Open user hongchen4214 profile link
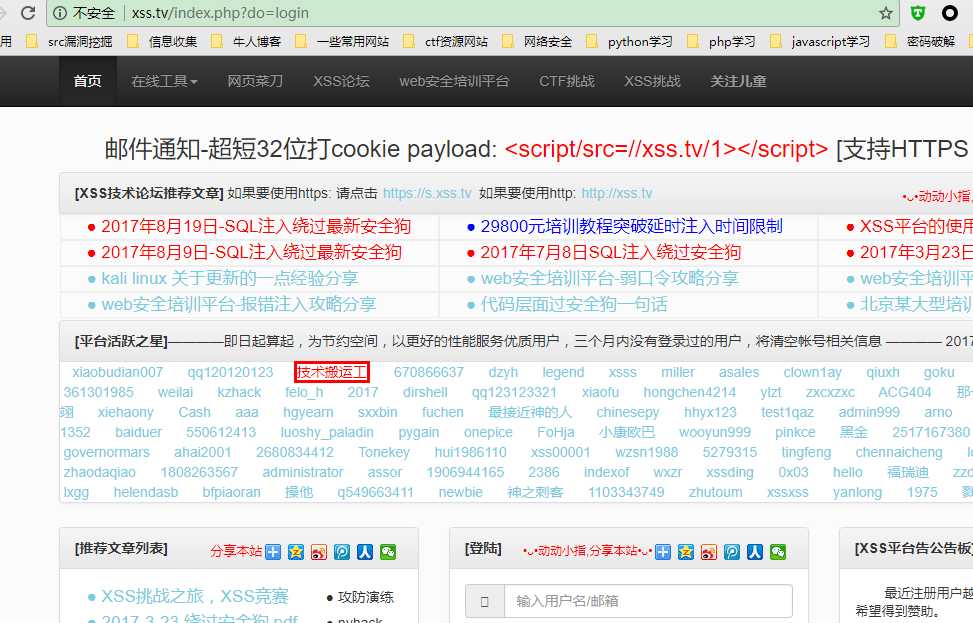 click(x=689, y=392)
